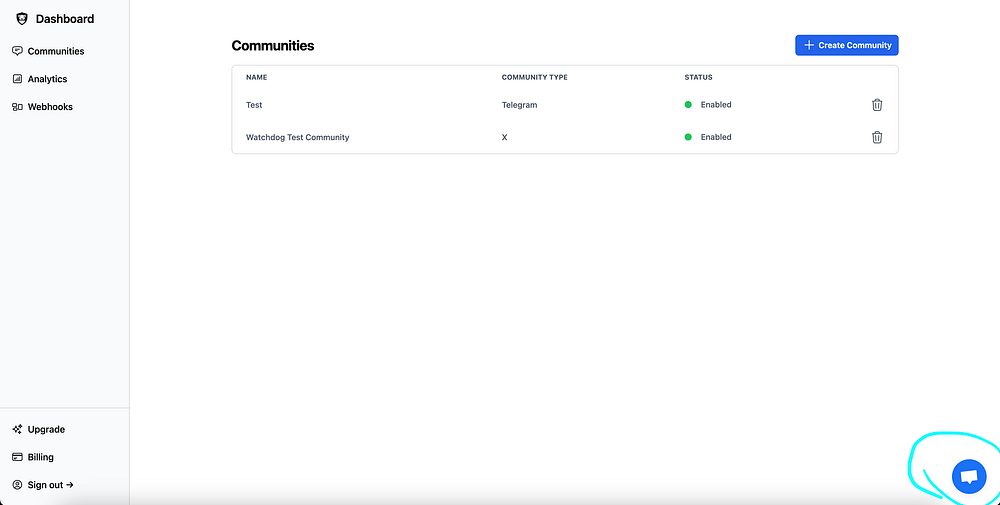Image resolution: width=1000 pixels, height=505 pixels.
Task: Click the Test community name
Action: point(254,105)
